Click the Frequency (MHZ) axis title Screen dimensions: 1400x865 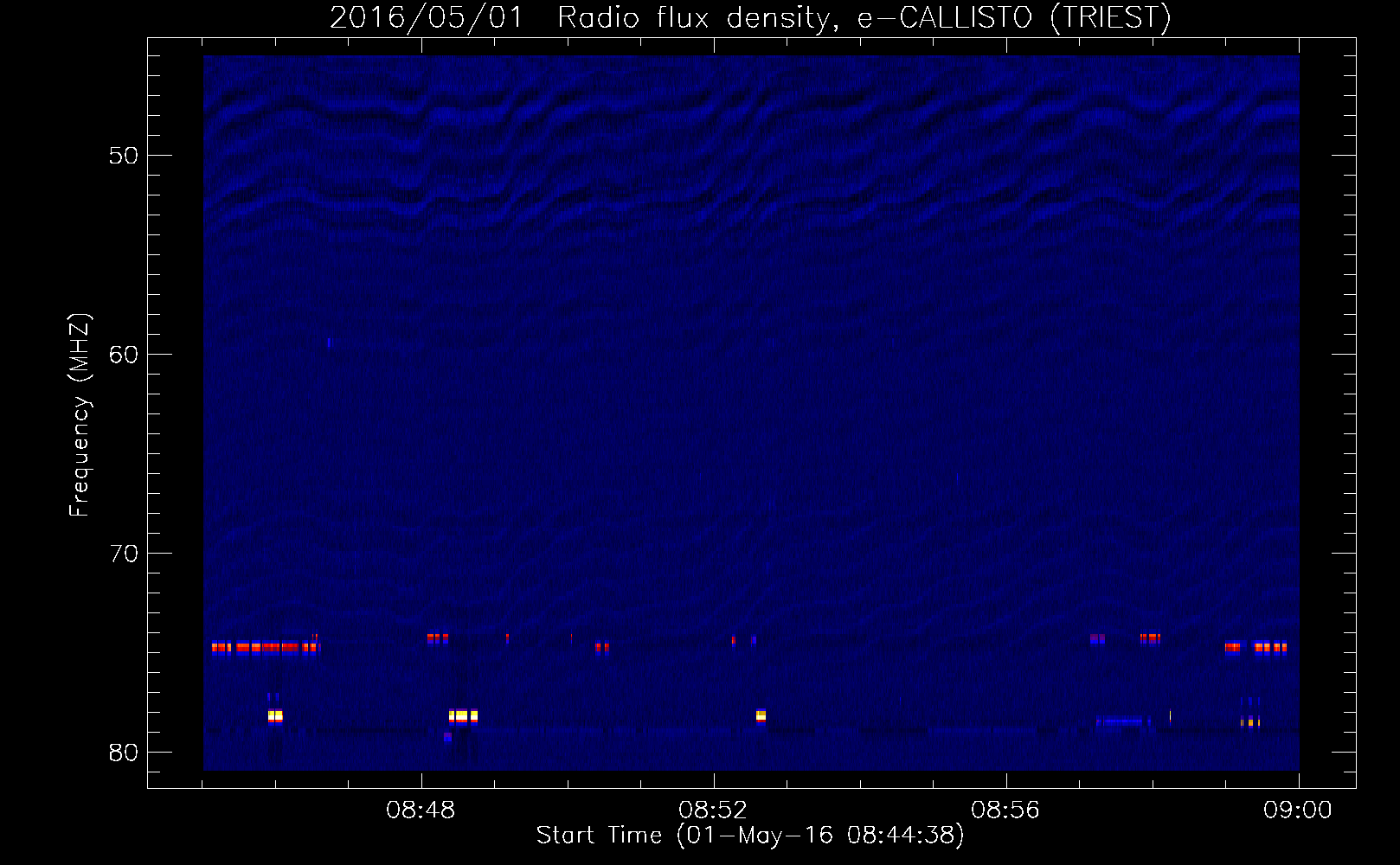coord(80,415)
